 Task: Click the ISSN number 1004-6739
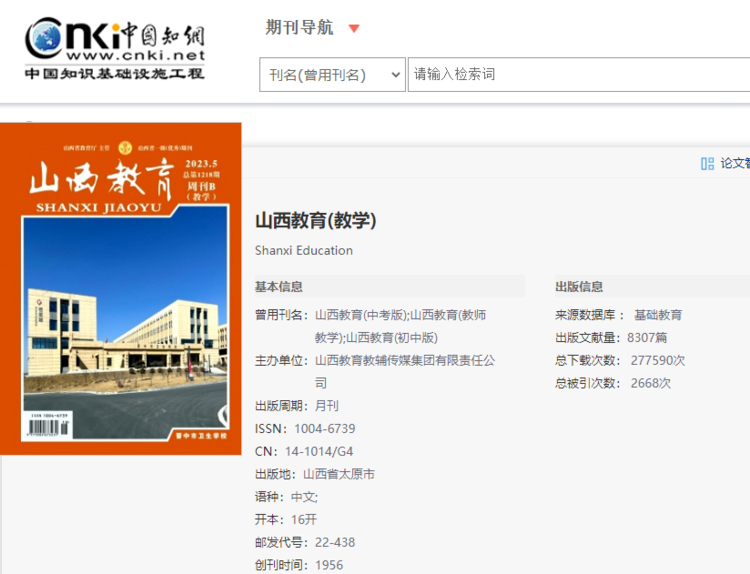[323, 429]
